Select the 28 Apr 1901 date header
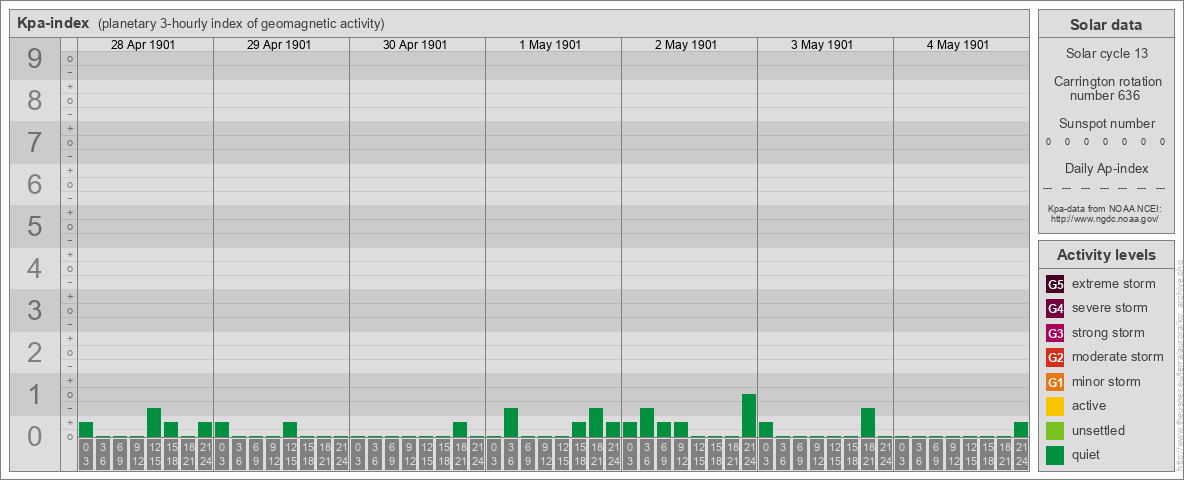The width and height of the screenshot is (1184, 480). 143,45
